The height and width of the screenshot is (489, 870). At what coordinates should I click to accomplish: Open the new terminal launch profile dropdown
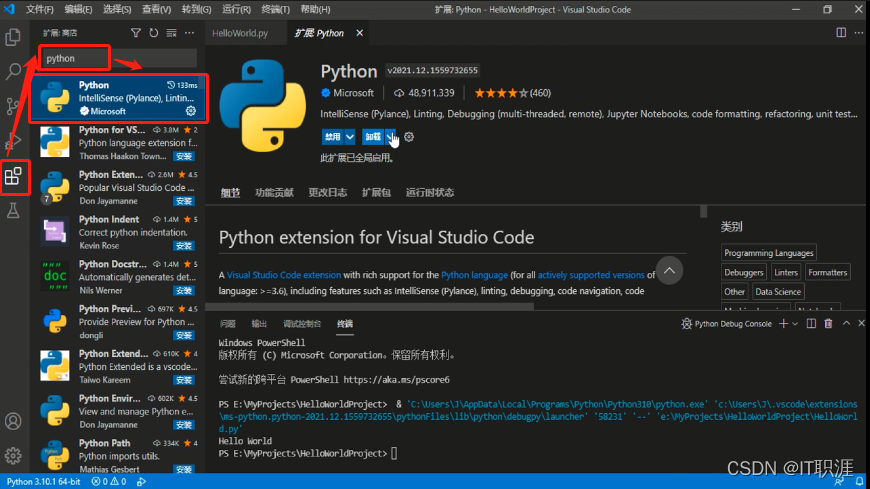(795, 324)
